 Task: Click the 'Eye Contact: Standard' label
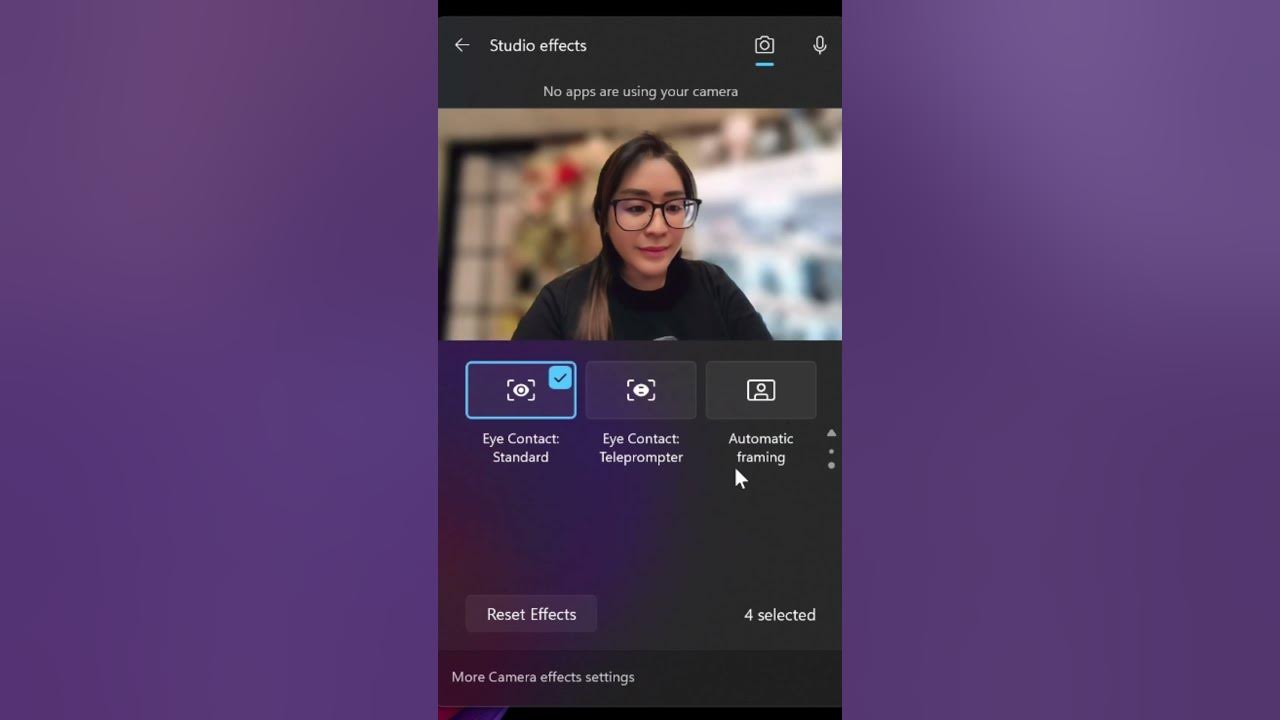click(521, 448)
